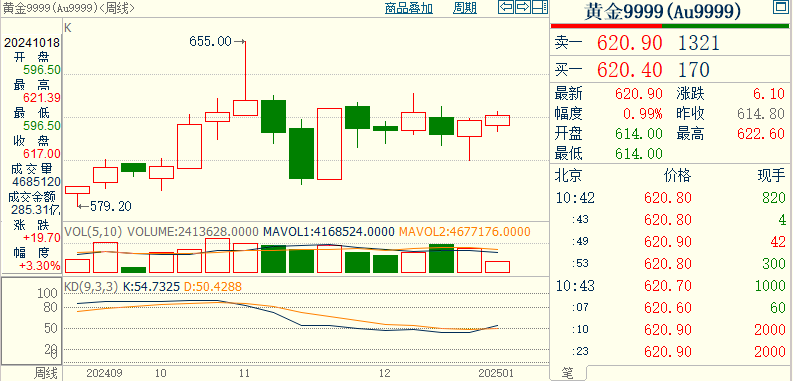This screenshot has width=793, height=381.
Task: Click the right arrow navigation icon
Action: pyautogui.click(x=523, y=7)
